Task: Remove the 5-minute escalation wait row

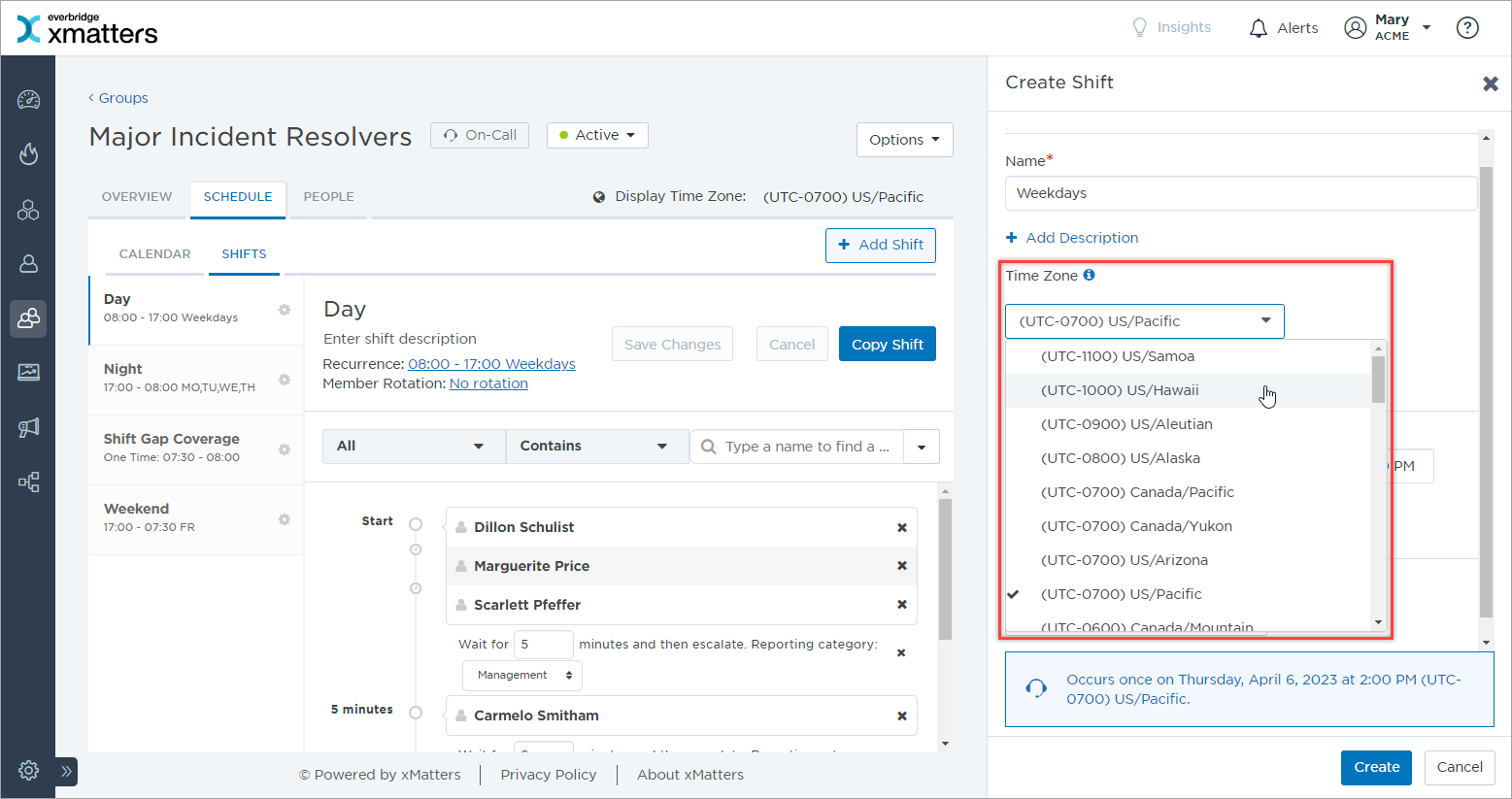Action: (901, 652)
